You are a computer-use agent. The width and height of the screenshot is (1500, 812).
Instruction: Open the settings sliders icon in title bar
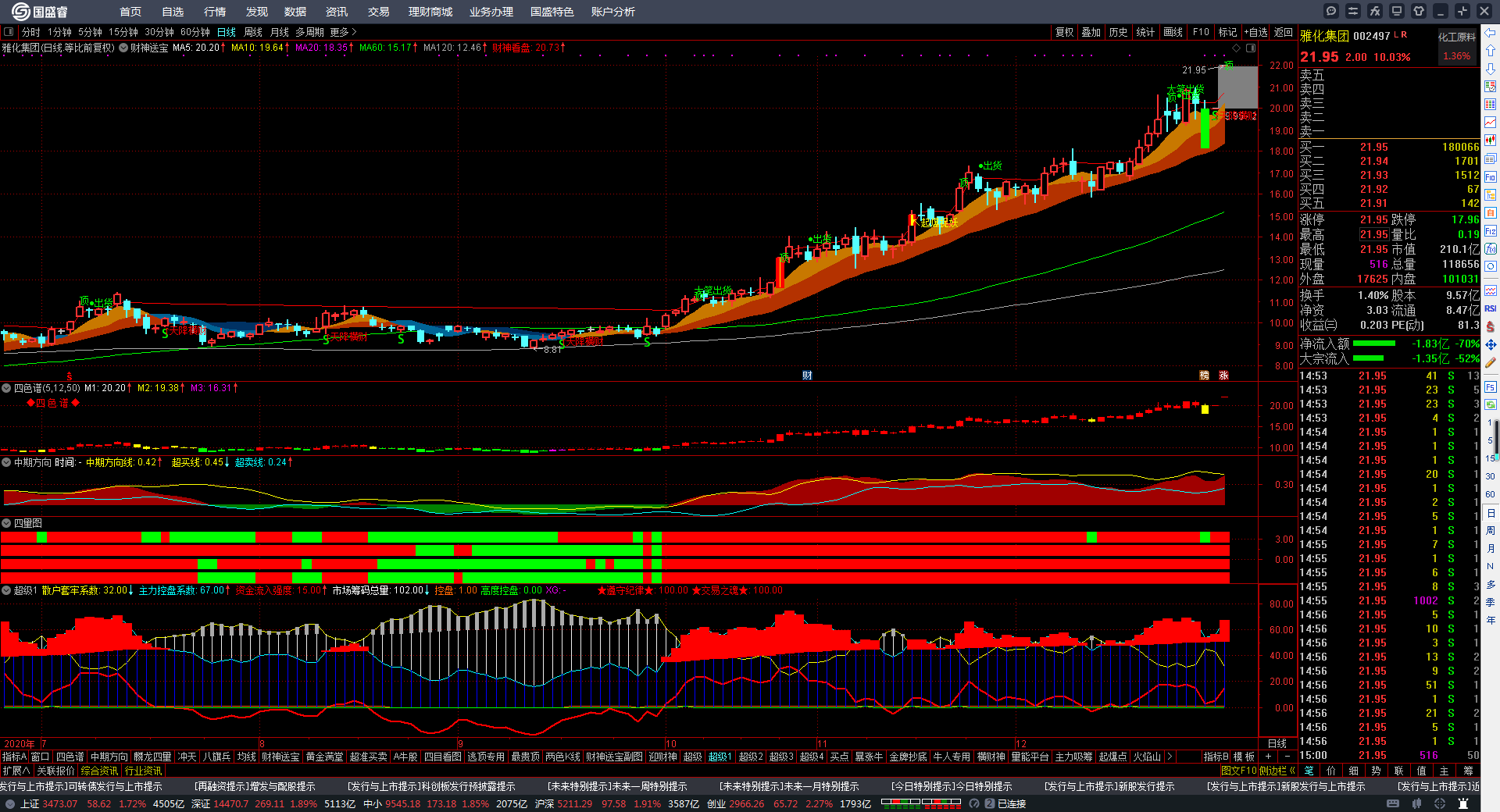point(1353,11)
